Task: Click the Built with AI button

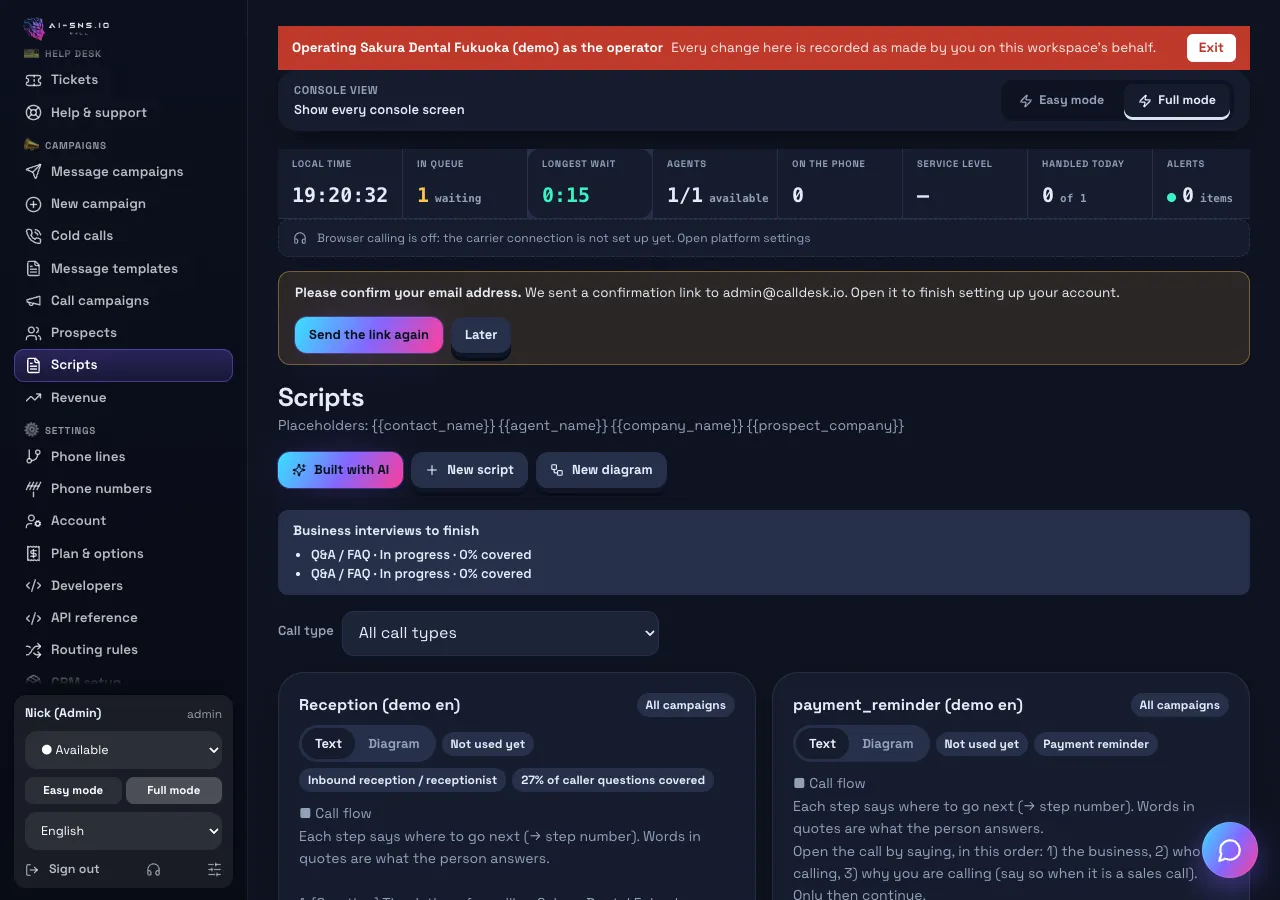Action: (x=340, y=470)
